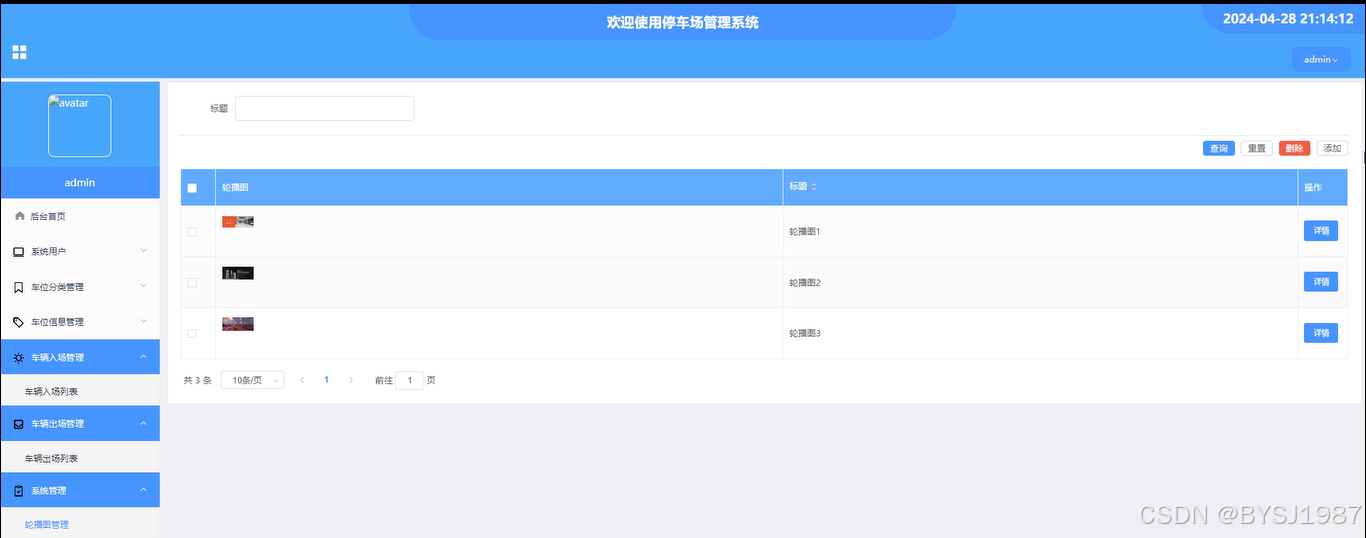
Task: Click the 轮播图1 title cell
Action: click(x=1040, y=231)
